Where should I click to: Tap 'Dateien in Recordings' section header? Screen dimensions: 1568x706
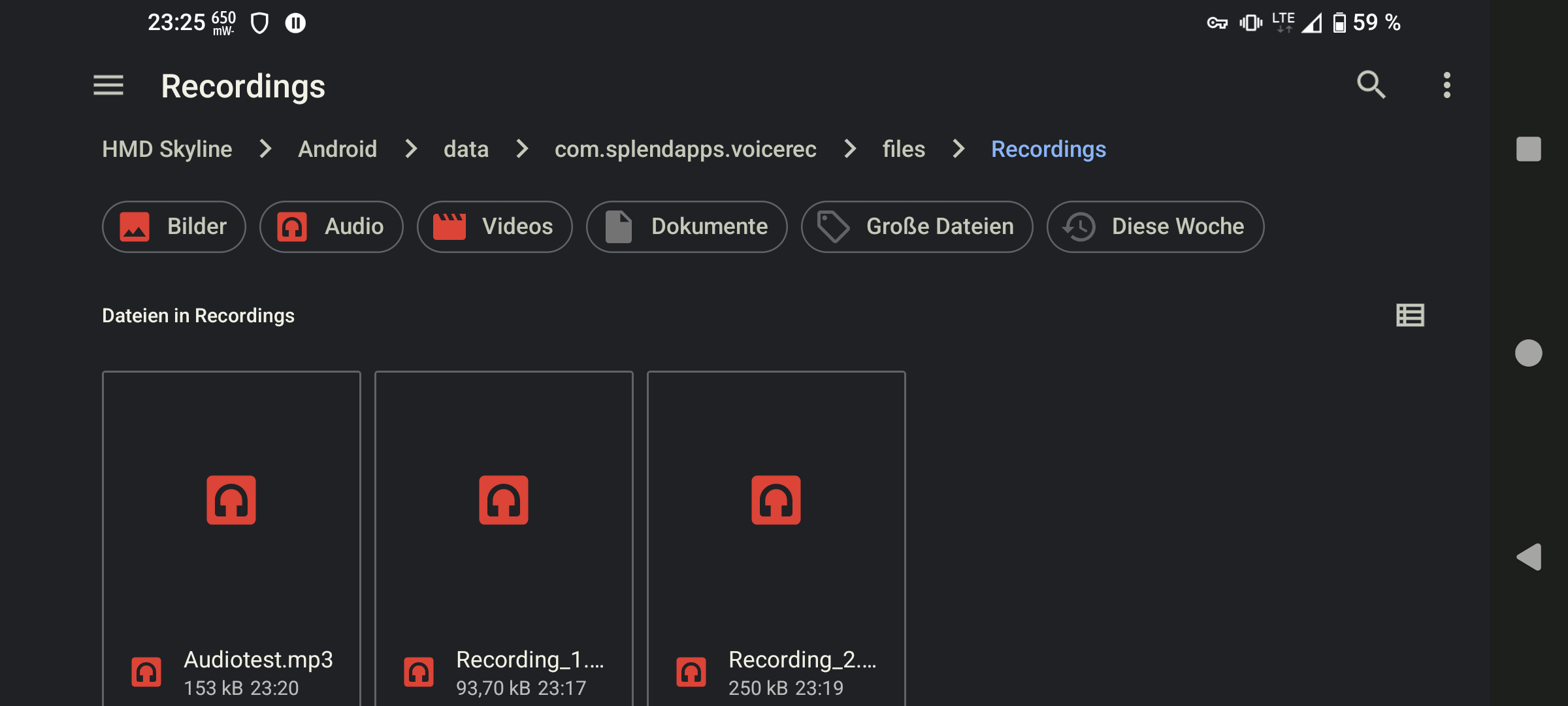coord(198,316)
